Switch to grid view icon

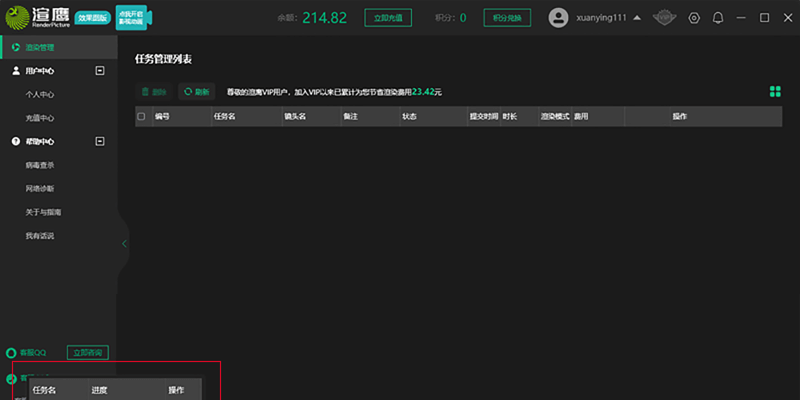774,91
